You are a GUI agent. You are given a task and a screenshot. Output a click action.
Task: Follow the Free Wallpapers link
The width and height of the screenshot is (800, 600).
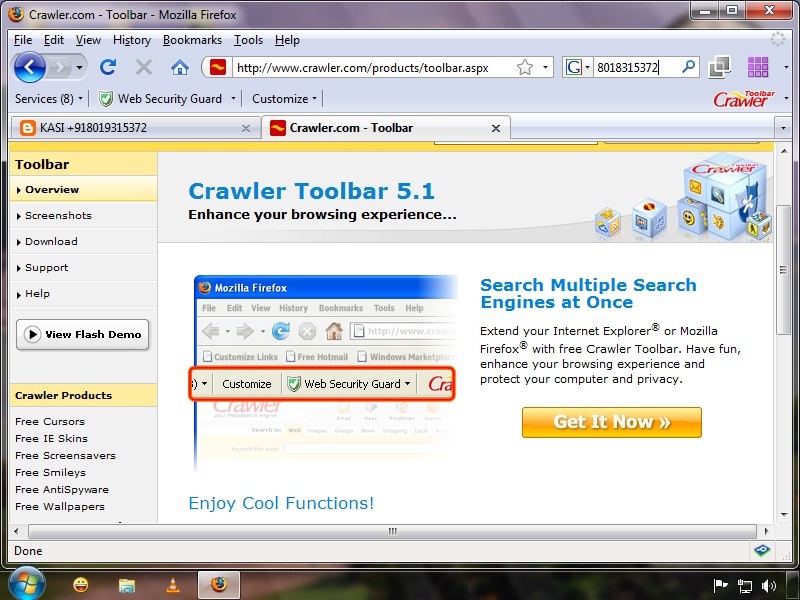click(60, 506)
